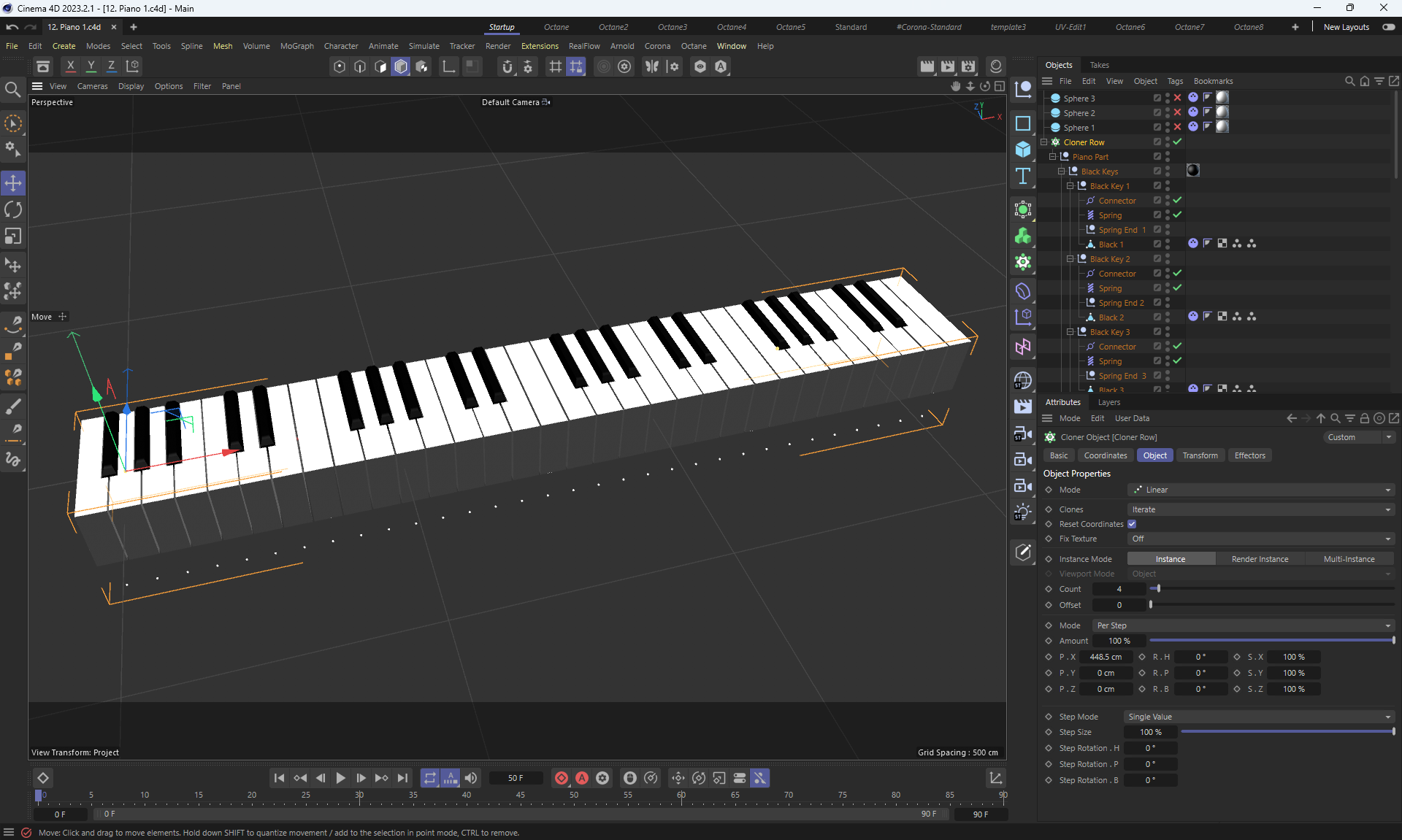Screen dimensions: 1402x840
Task: Toggle Sphere 3 visibility red cross
Action: pyautogui.click(x=1177, y=98)
